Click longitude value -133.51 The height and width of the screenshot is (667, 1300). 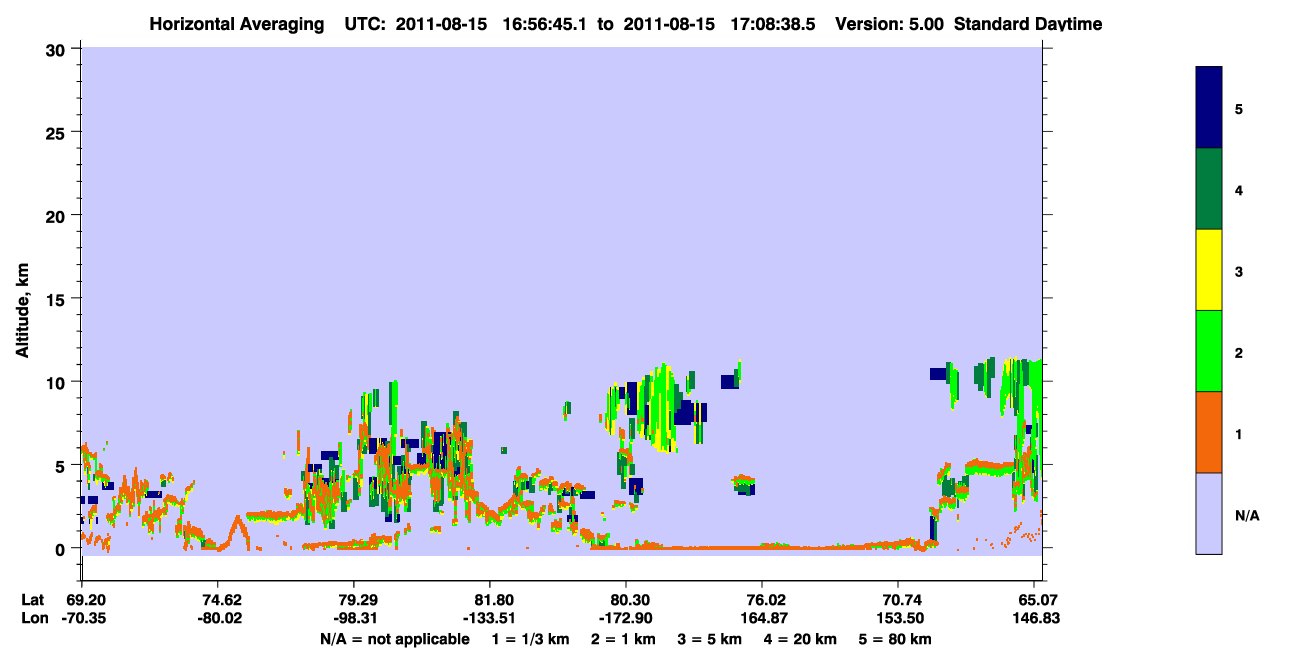[x=490, y=618]
